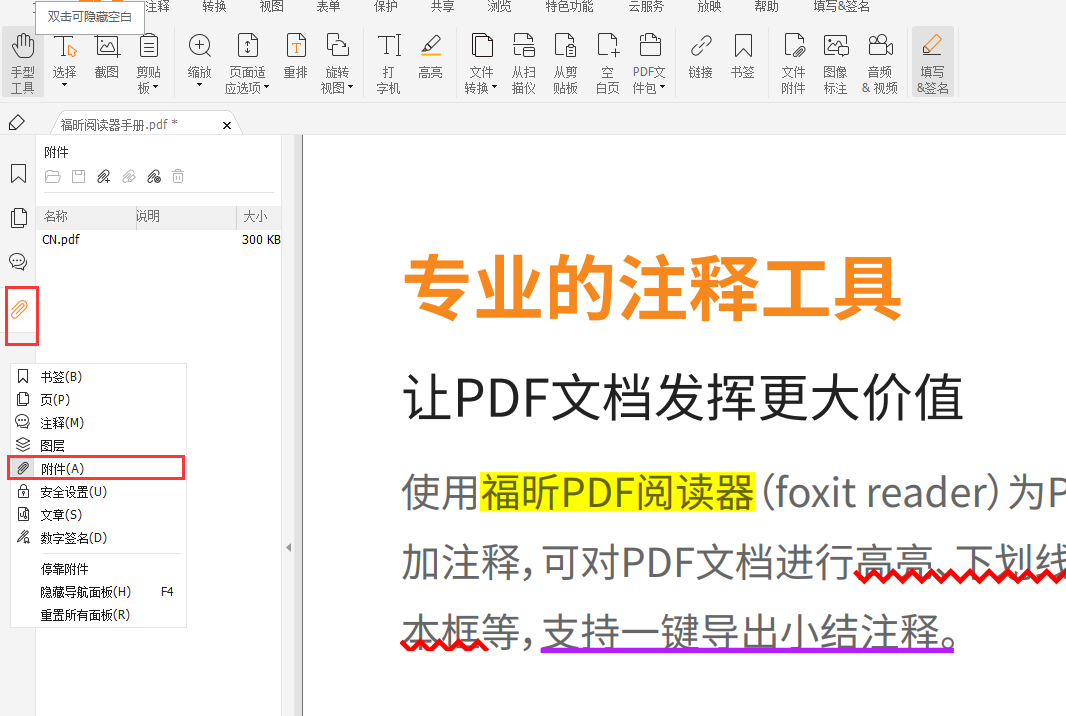The width and height of the screenshot is (1066, 716).
Task: Insert File Attachment (文件附件) from ribbon
Action: (x=793, y=62)
